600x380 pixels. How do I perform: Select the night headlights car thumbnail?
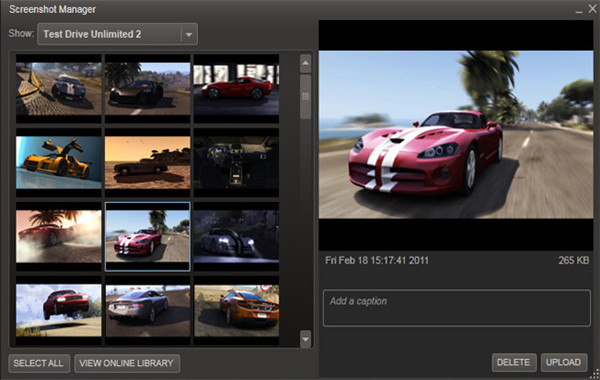pyautogui.click(x=236, y=236)
